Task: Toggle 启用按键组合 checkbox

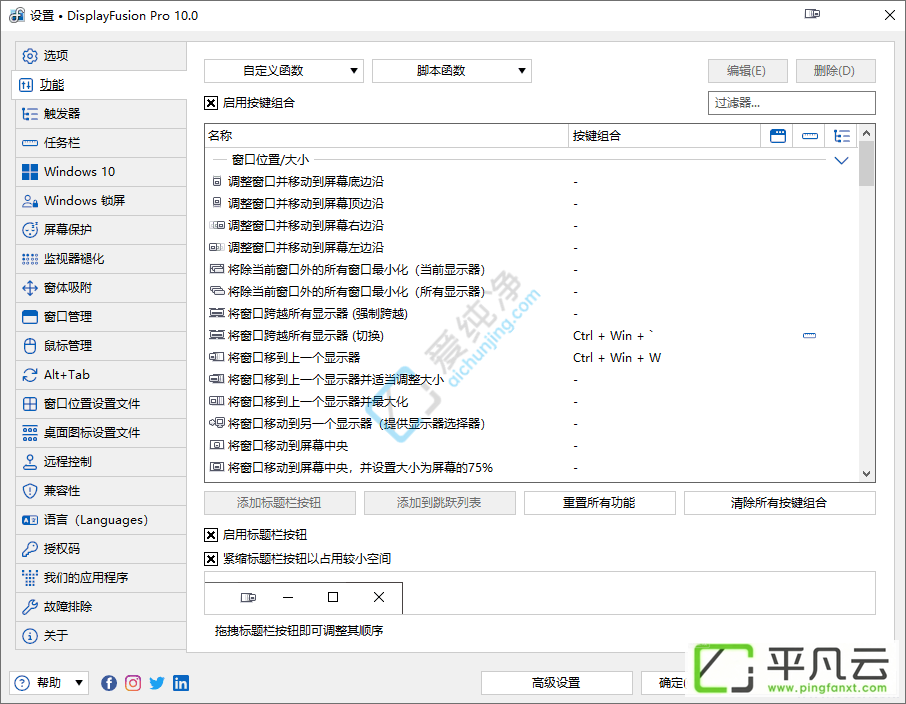Action: 211,103
